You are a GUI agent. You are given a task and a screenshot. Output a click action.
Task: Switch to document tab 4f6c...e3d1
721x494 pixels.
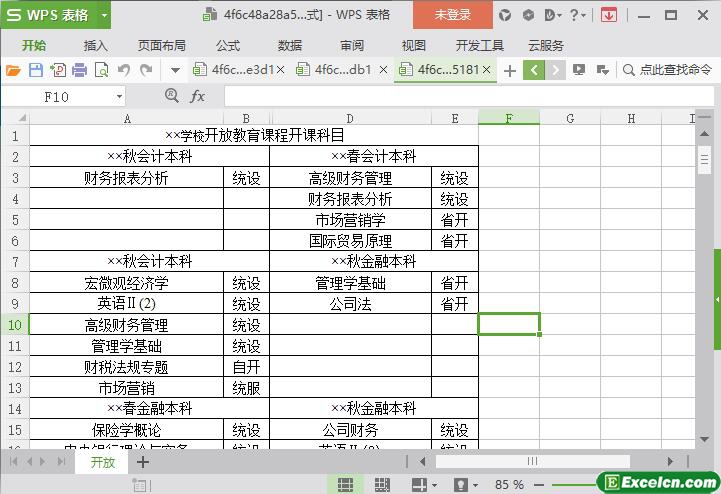[x=234, y=70]
